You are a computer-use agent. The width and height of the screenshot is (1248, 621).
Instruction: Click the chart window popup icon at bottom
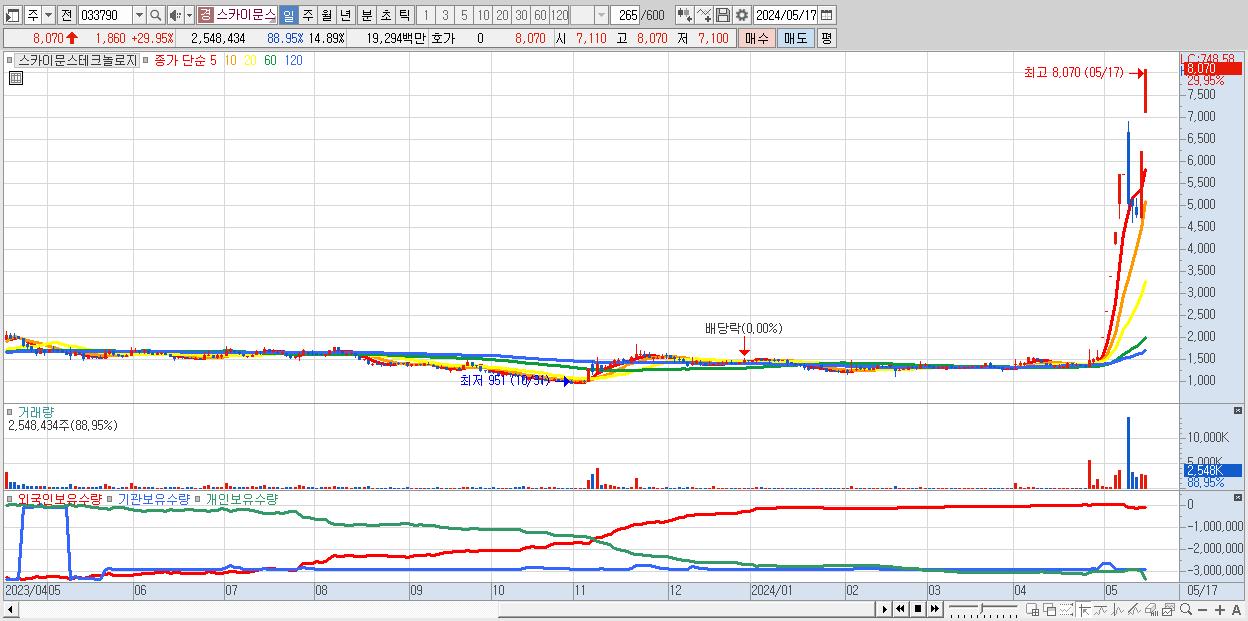[1168, 609]
